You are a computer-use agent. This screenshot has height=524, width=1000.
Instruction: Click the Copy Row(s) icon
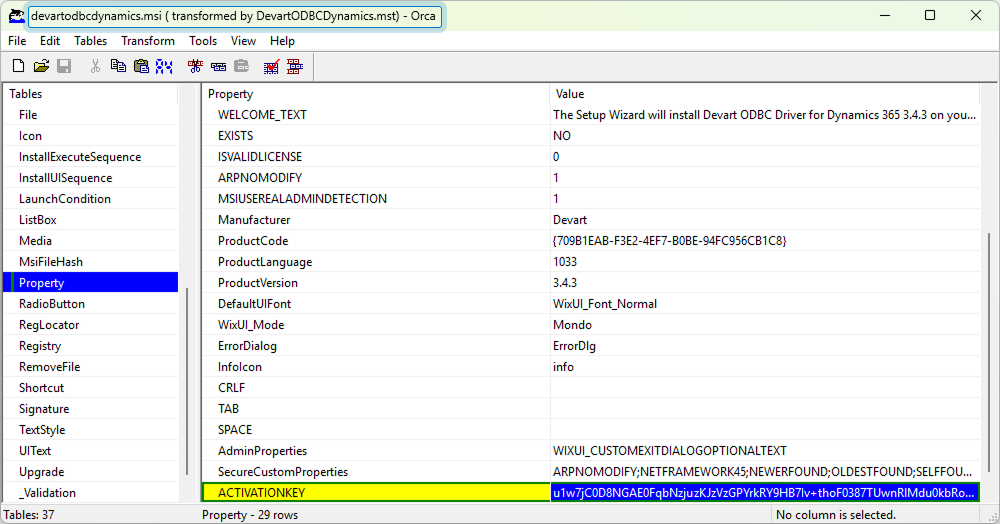218,66
